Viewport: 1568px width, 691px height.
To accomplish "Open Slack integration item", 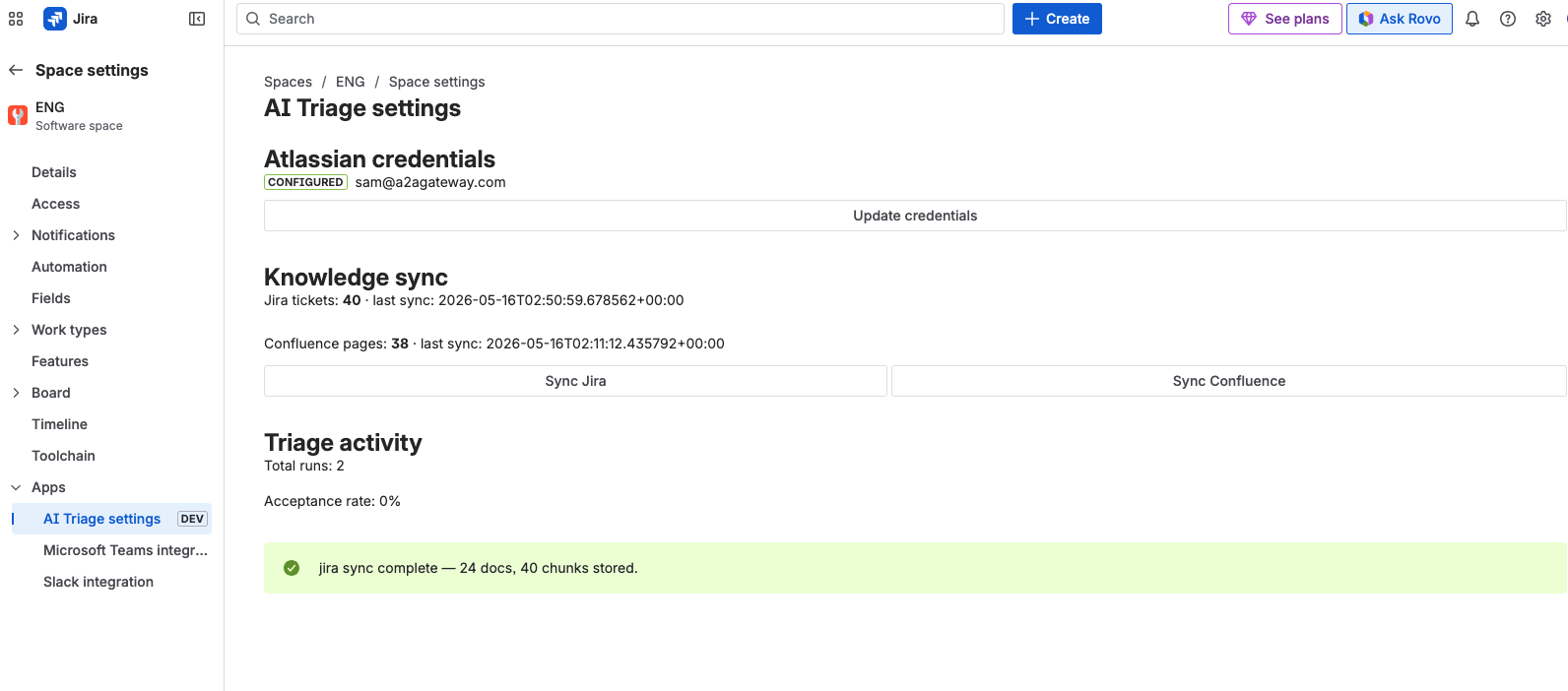I will pos(98,582).
